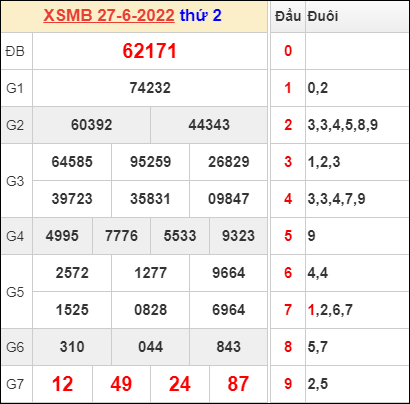This screenshot has height=404, width=410.
Task: Click the G6 row label
Action: [15, 347]
